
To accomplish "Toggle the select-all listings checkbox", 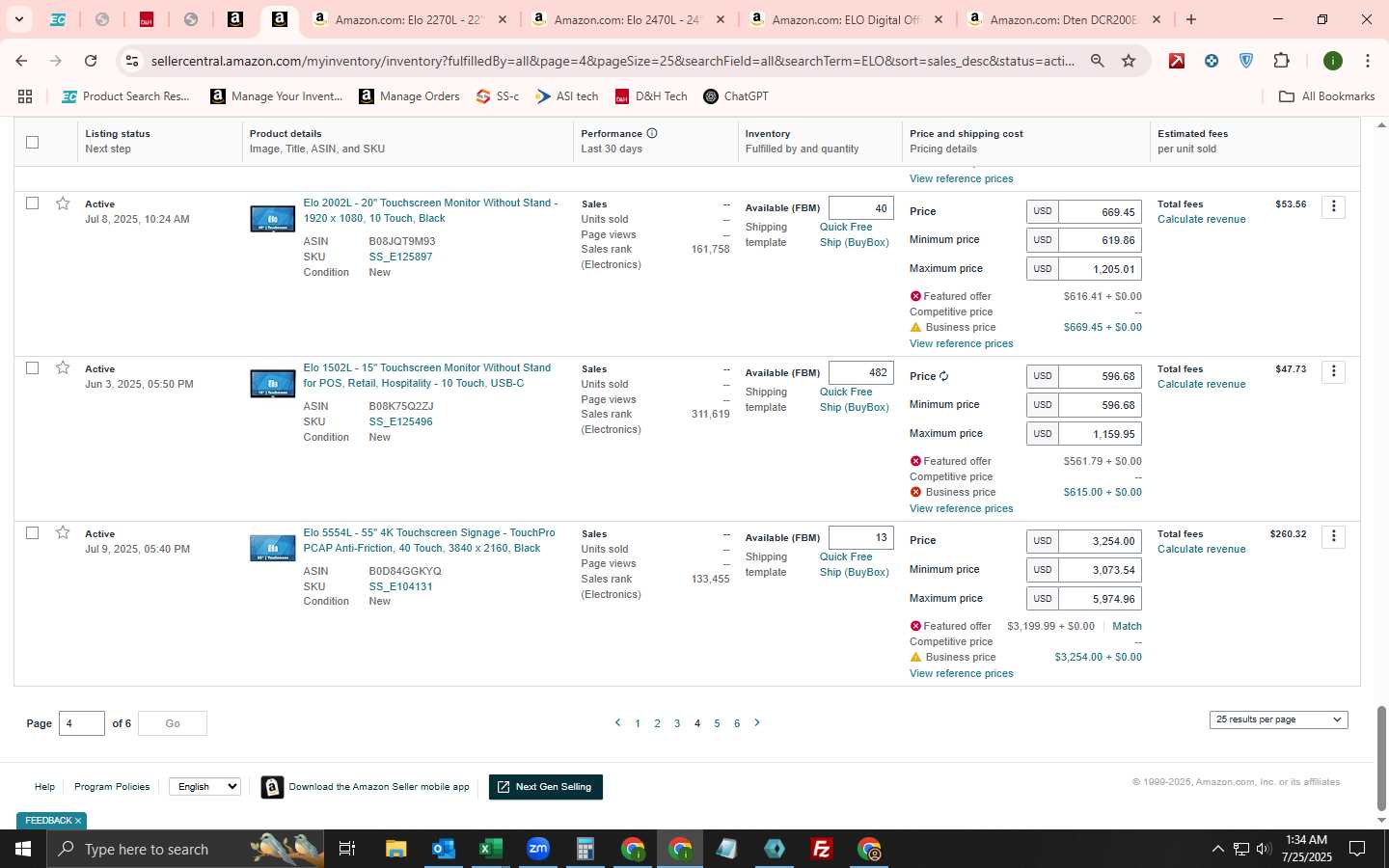I will 32,142.
